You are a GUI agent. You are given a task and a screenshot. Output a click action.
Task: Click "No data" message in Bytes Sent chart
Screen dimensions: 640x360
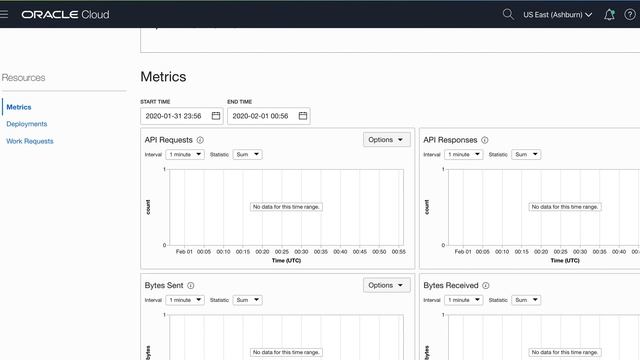coord(286,352)
